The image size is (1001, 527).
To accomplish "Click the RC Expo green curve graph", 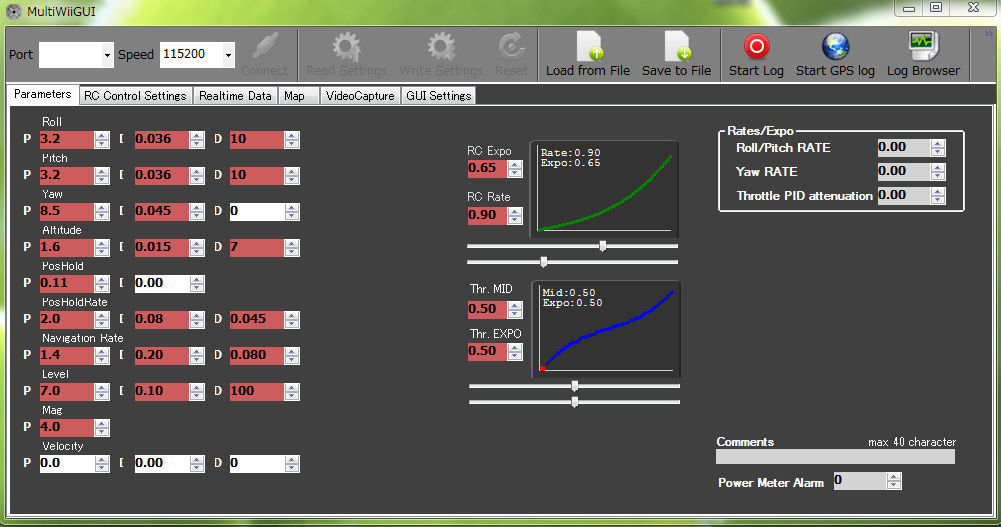I will point(604,189).
